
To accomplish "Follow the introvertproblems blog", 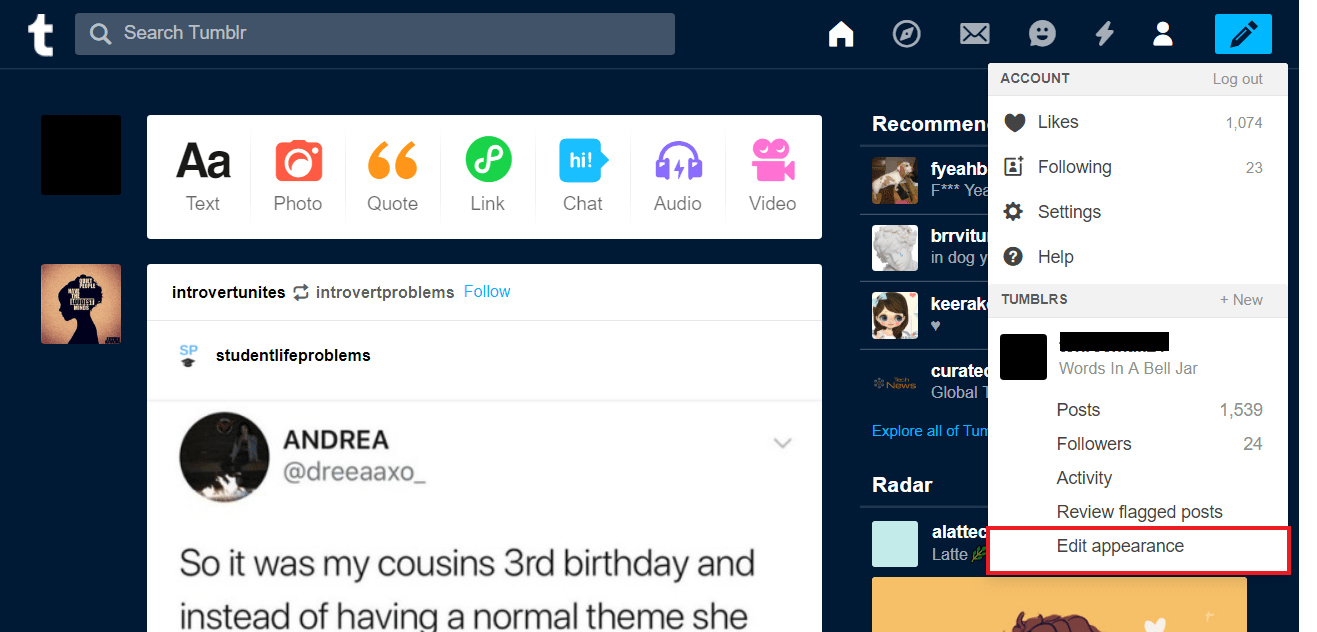I will click(x=487, y=291).
